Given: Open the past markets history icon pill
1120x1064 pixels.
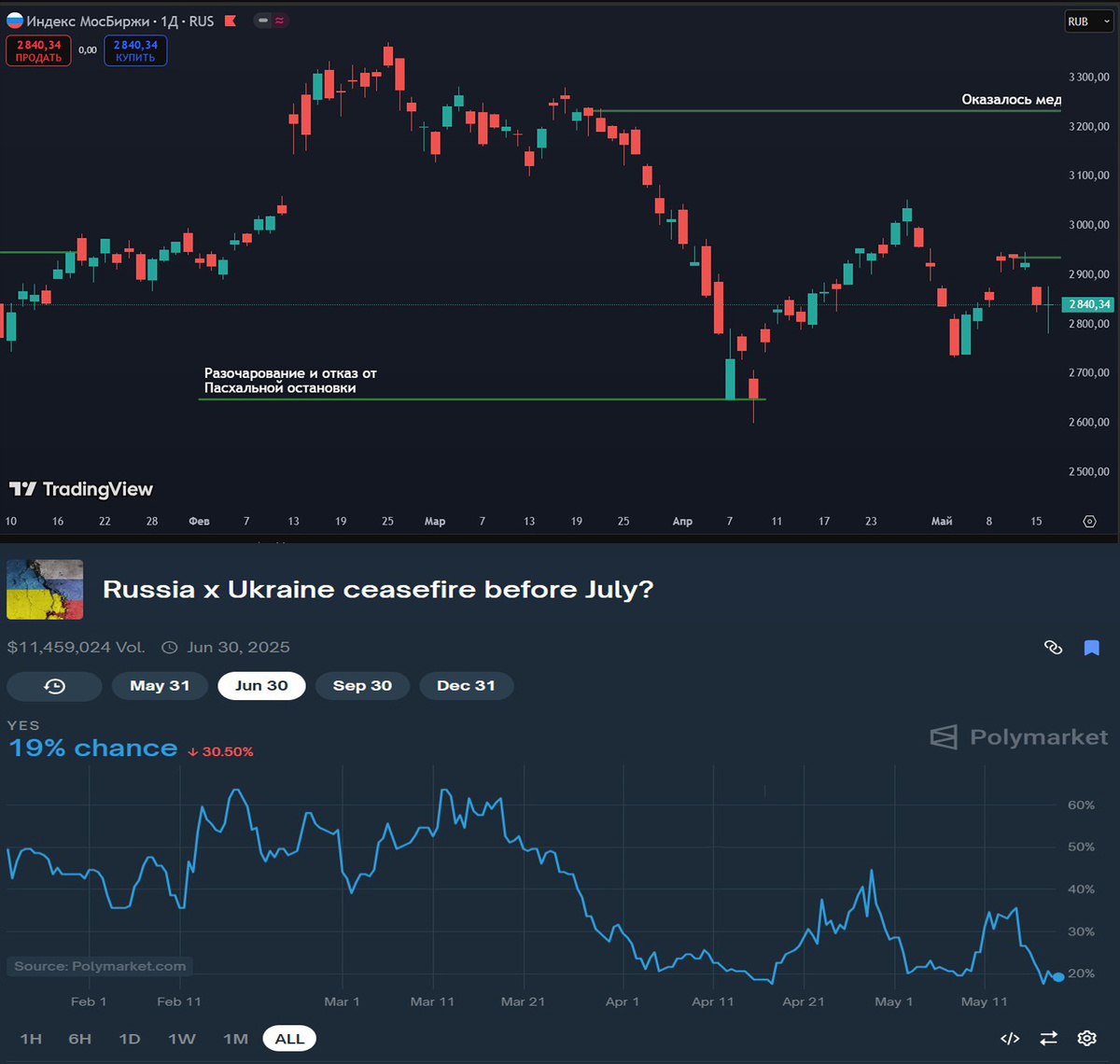Looking at the screenshot, I should [54, 686].
